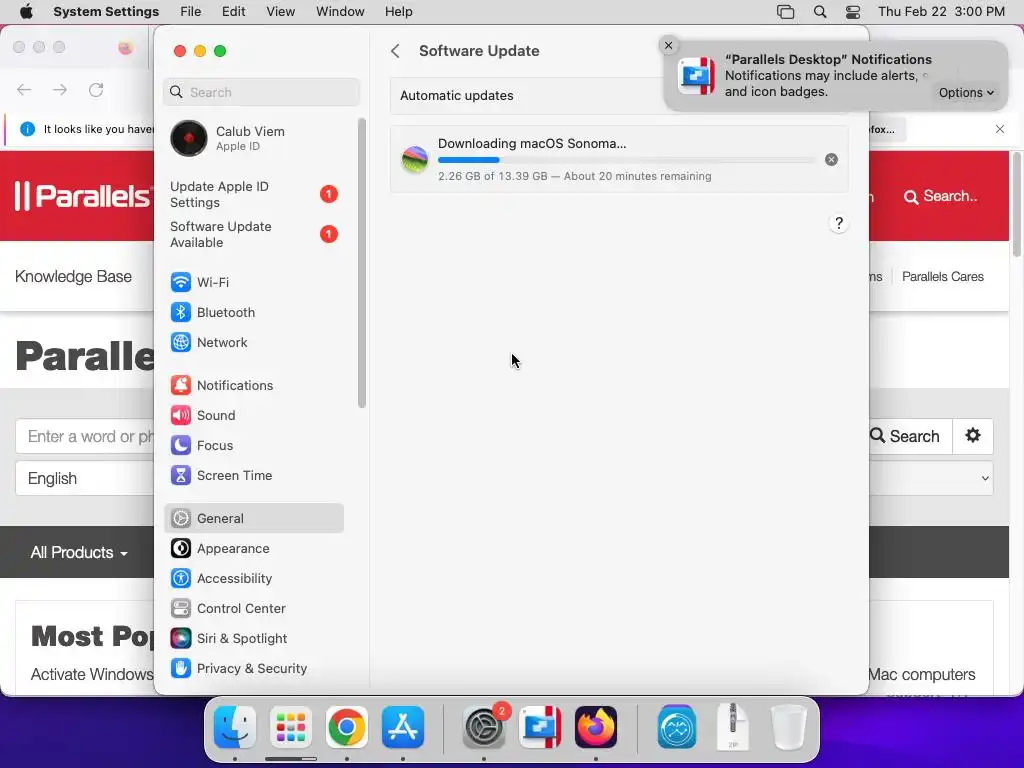The image size is (1024, 768).
Task: Click the macOS Sonoma download progress bar
Action: coord(626,160)
